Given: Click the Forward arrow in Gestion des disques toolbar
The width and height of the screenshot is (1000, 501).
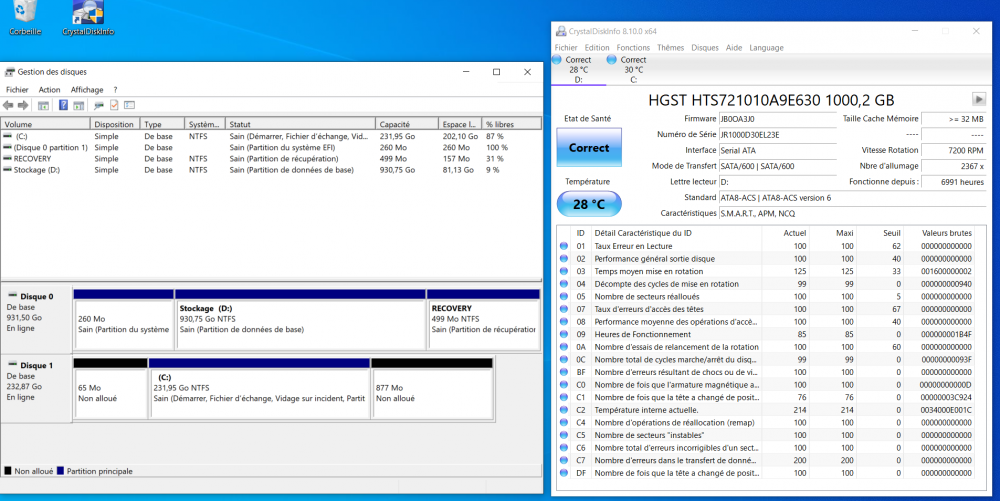Looking at the screenshot, I should tap(23, 105).
